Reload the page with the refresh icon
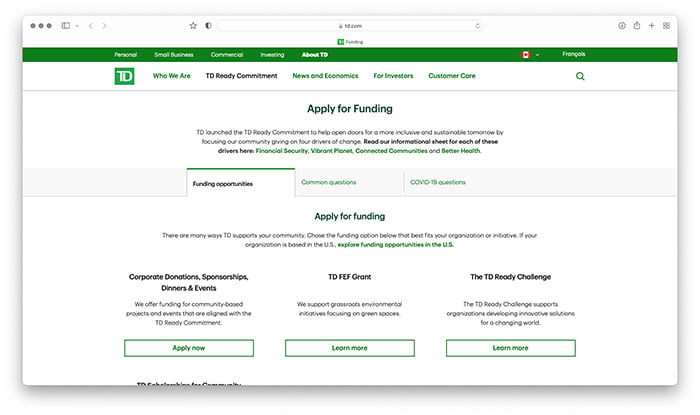700x415 pixels. point(478,26)
